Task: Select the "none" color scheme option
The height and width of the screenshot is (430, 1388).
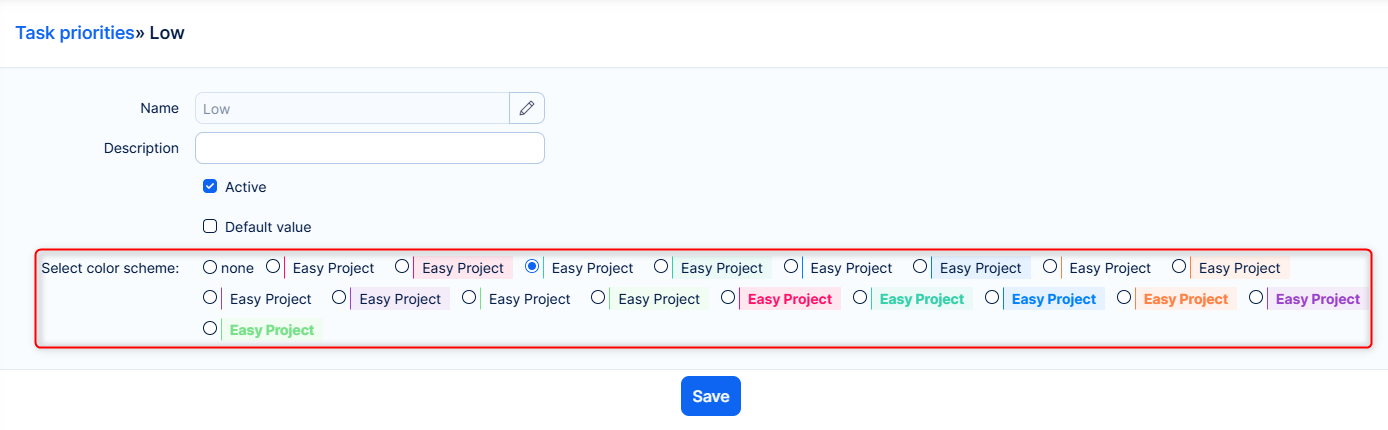Action: click(x=210, y=268)
